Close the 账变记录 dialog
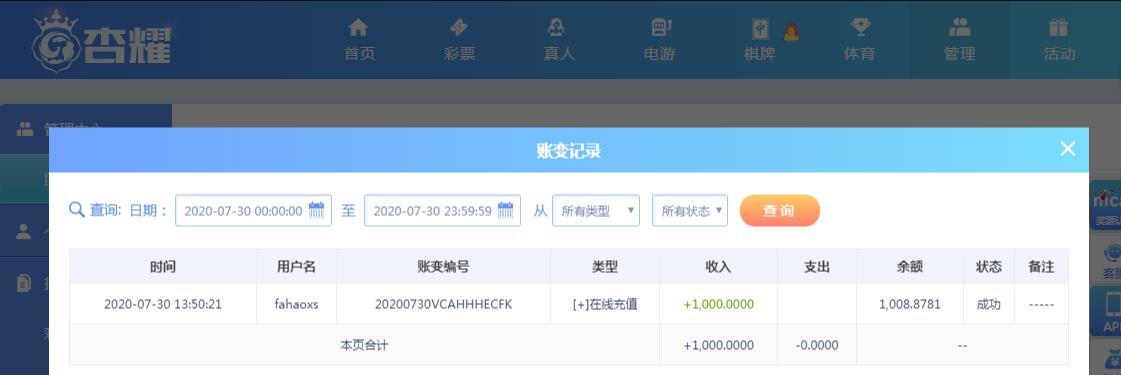This screenshot has height=375, width=1121. coord(1067,149)
